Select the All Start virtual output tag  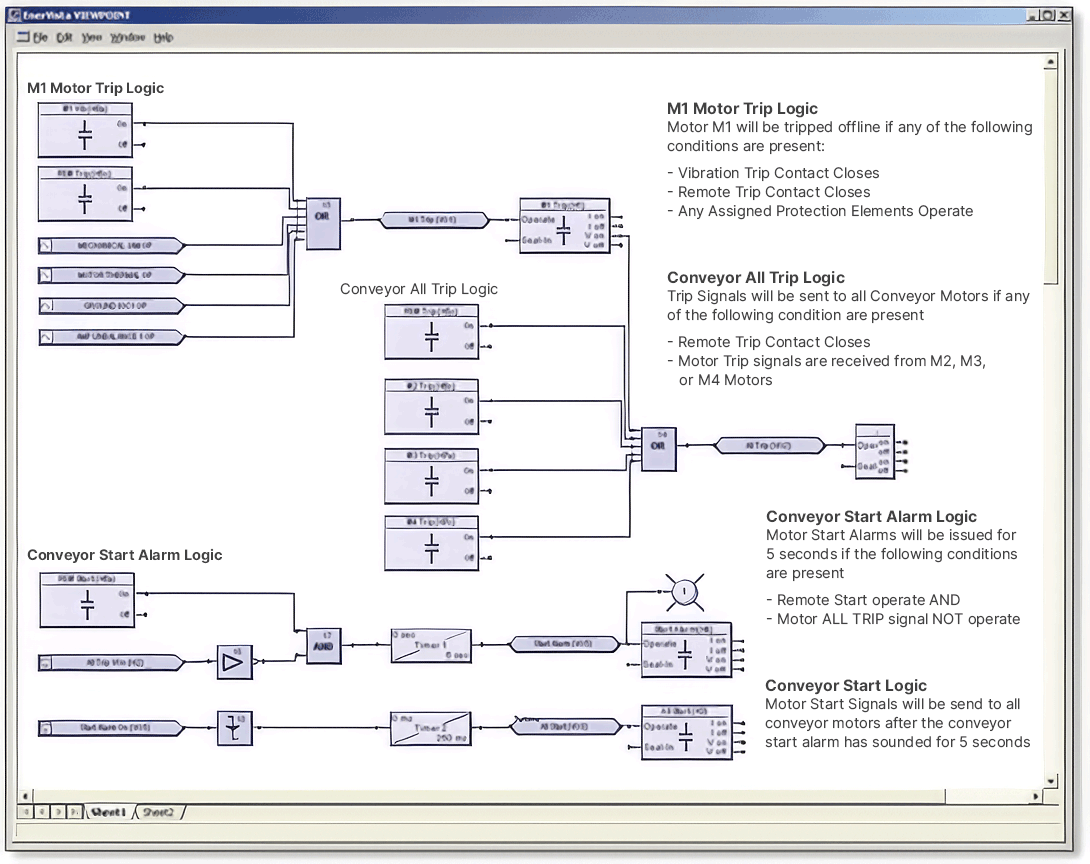tap(566, 727)
